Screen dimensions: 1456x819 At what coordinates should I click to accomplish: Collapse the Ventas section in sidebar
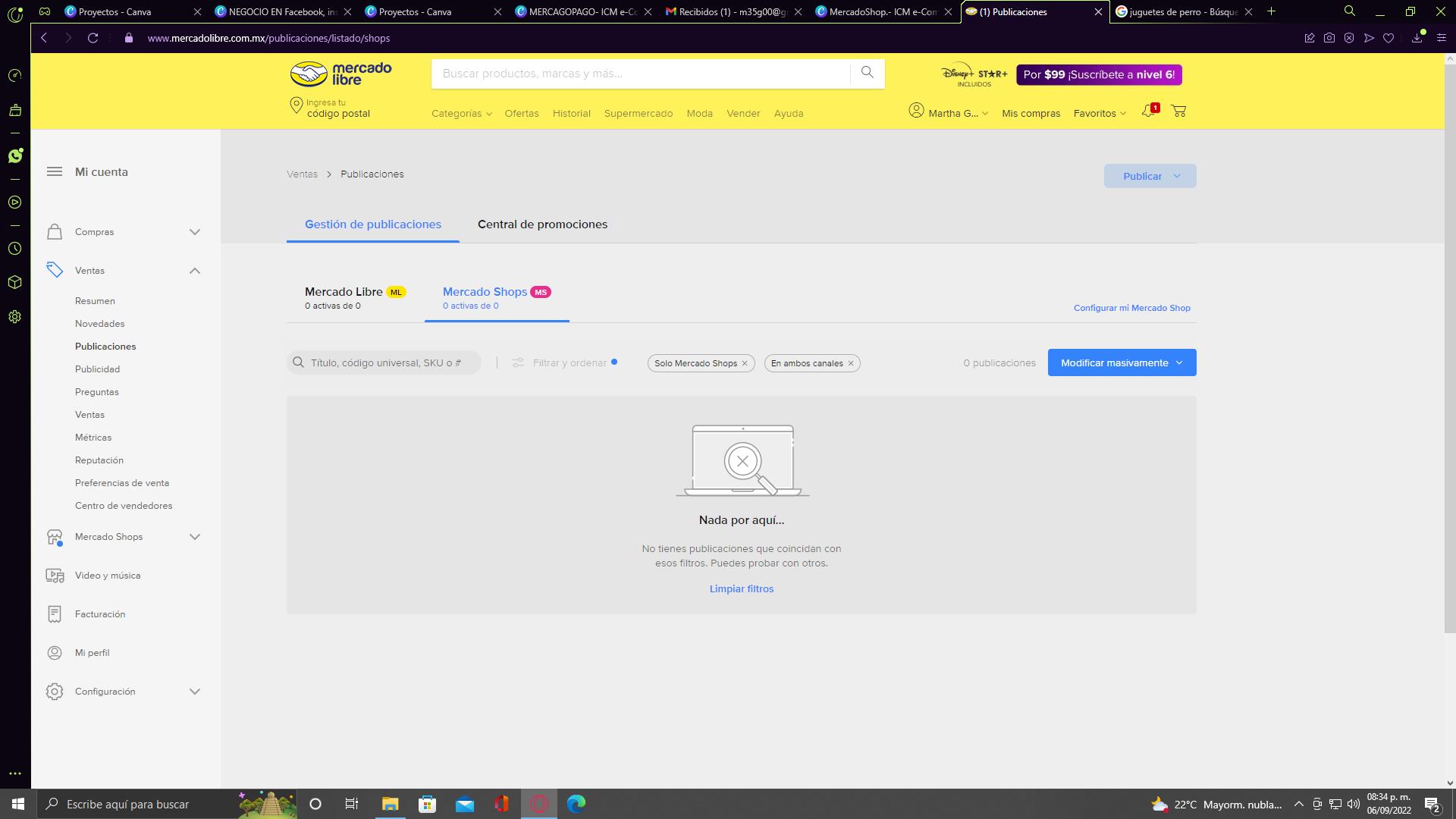195,271
